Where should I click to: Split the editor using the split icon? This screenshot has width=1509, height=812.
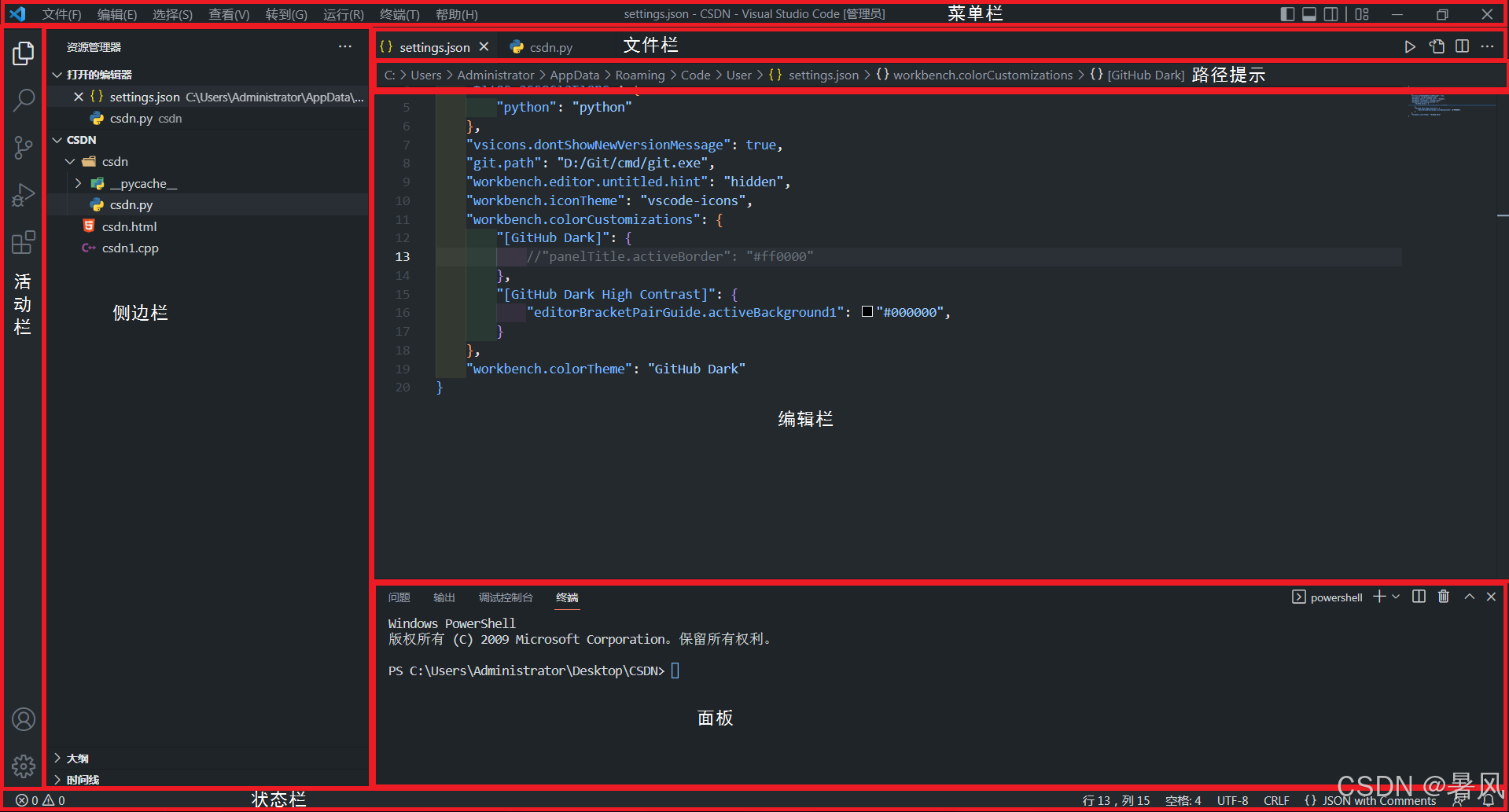pyautogui.click(x=1462, y=46)
